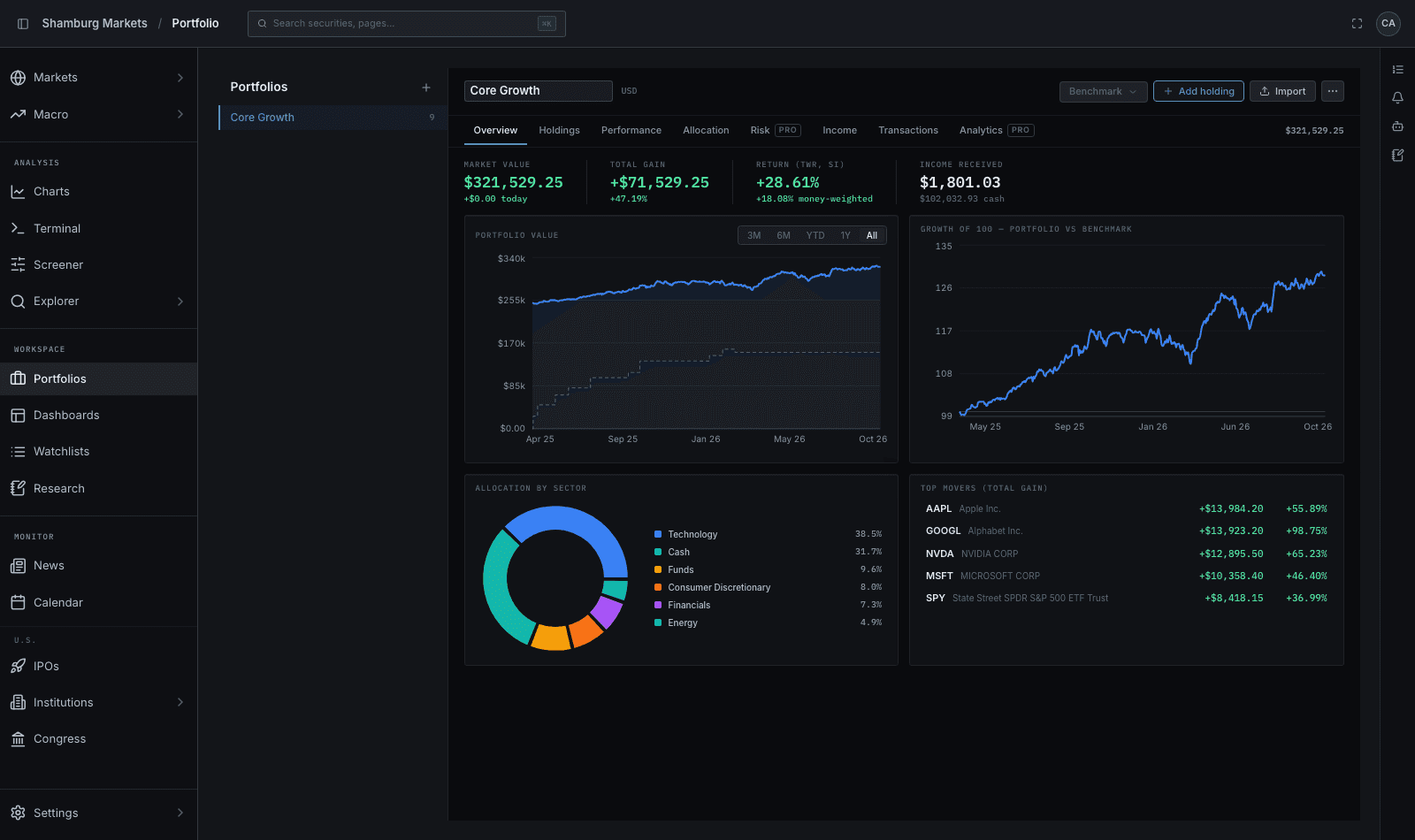Switch to the Allocation tab
The width and height of the screenshot is (1415, 840).
[x=706, y=131]
